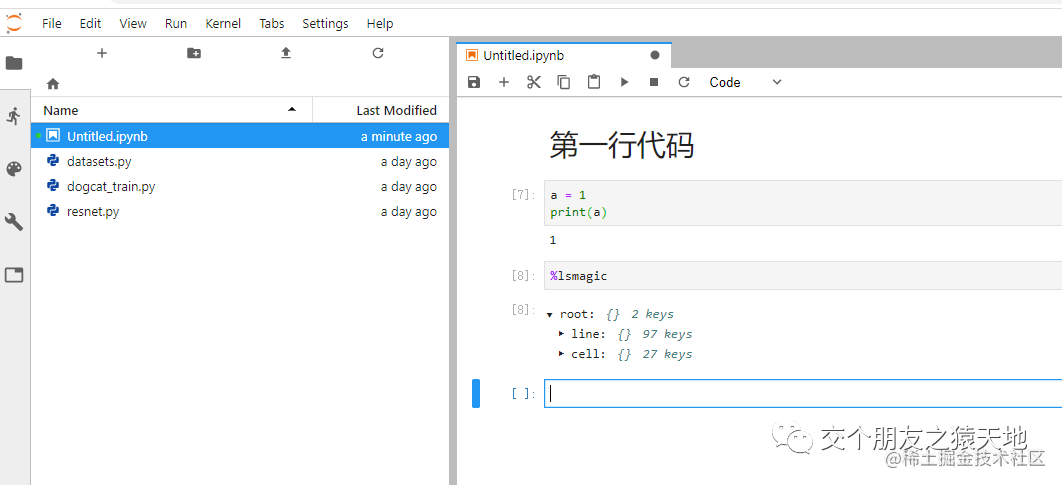Interrupt the kernel with stop icon
The image size is (1062, 485).
click(x=654, y=82)
